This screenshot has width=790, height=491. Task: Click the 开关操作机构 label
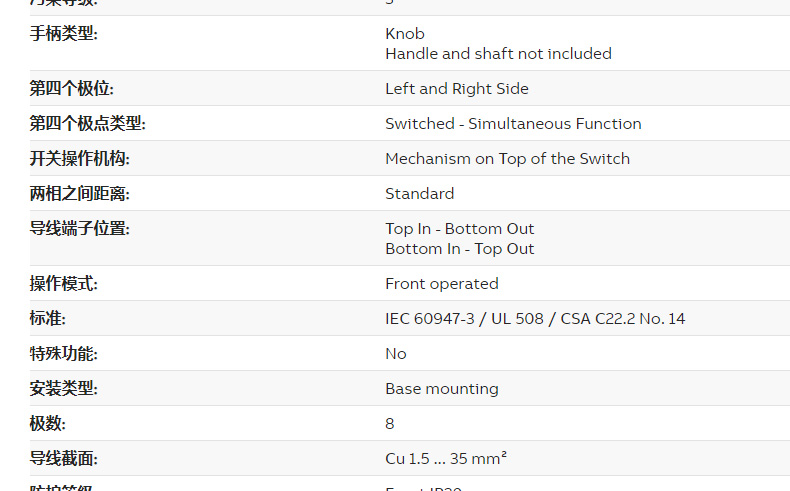(79, 159)
